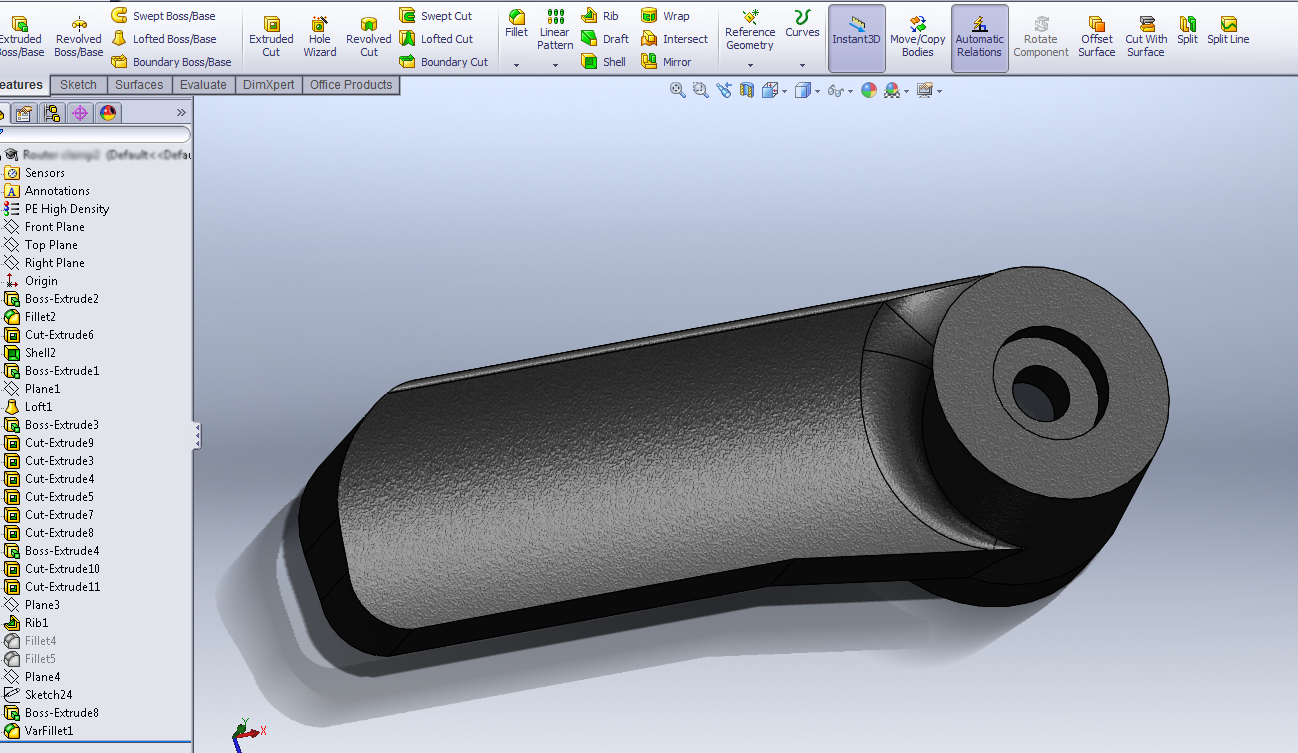Open the Fillet dropdown arrow
Image resolution: width=1298 pixels, height=753 pixels.
click(516, 65)
